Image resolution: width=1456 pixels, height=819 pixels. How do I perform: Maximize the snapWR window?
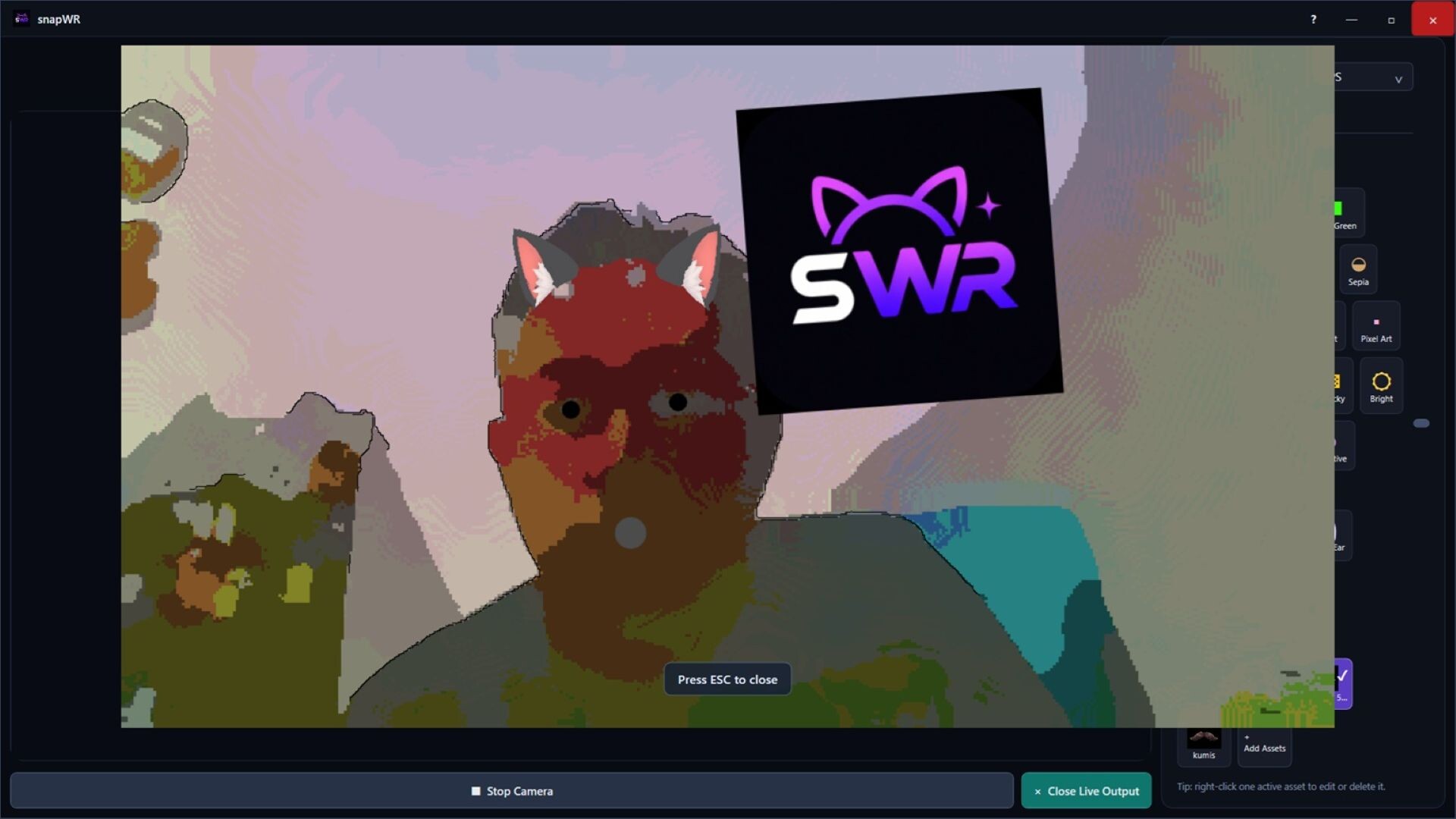[1391, 20]
